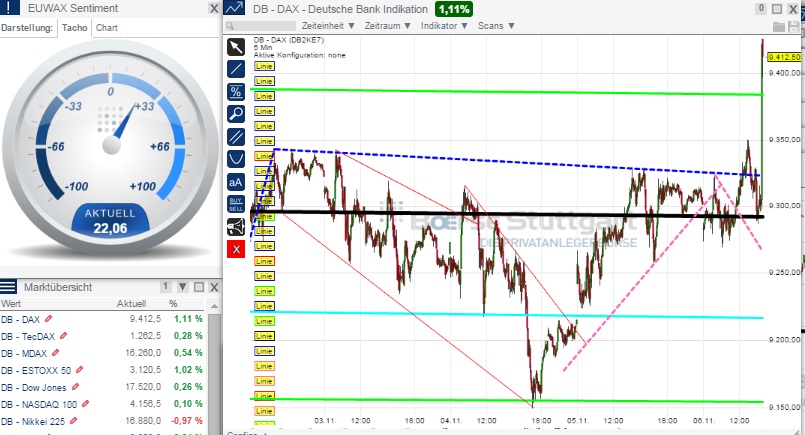
Task: Click the pencil icon next to DB - ESTOXX 50
Action: tap(80, 370)
